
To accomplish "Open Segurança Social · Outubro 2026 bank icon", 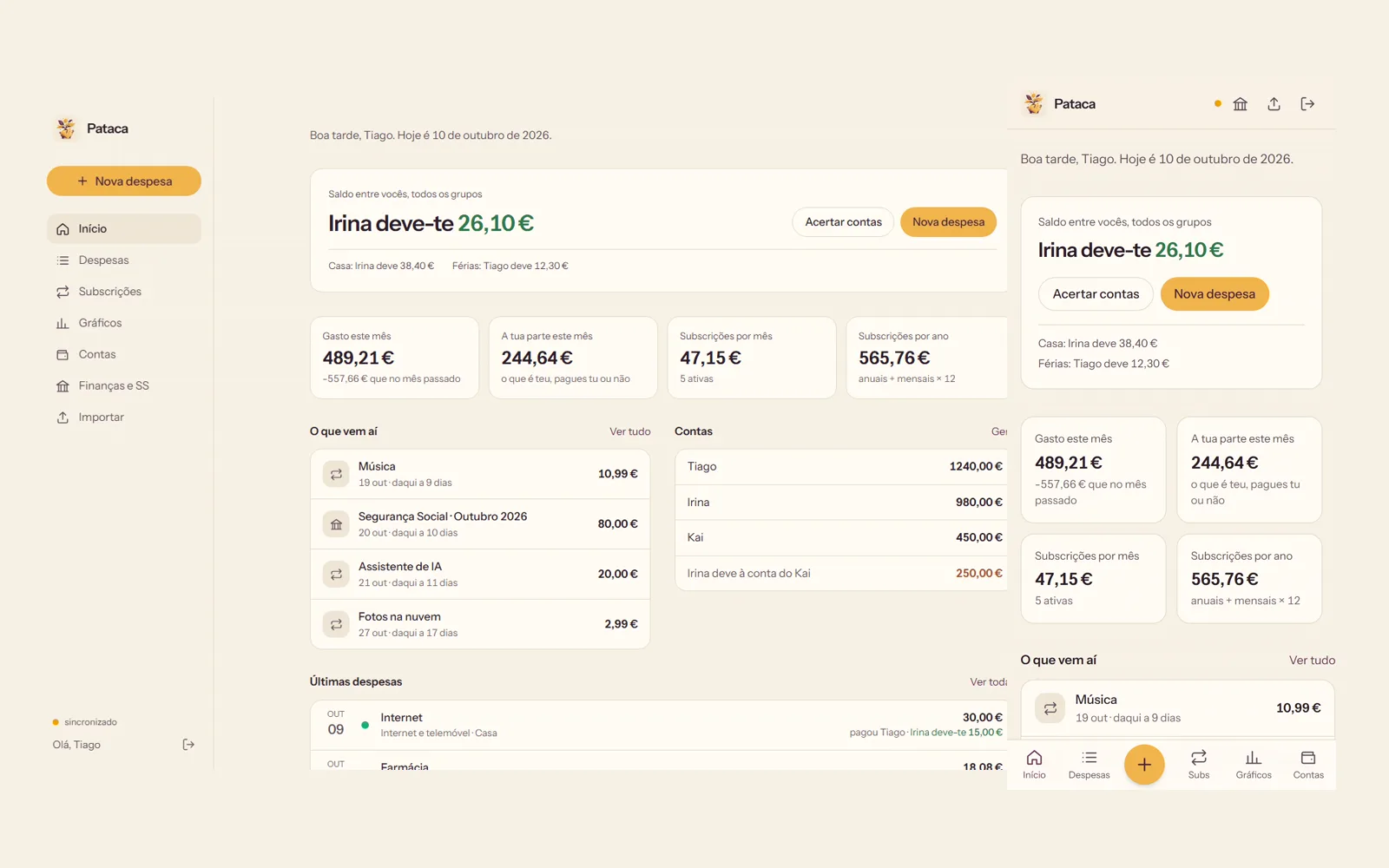I will tap(336, 524).
